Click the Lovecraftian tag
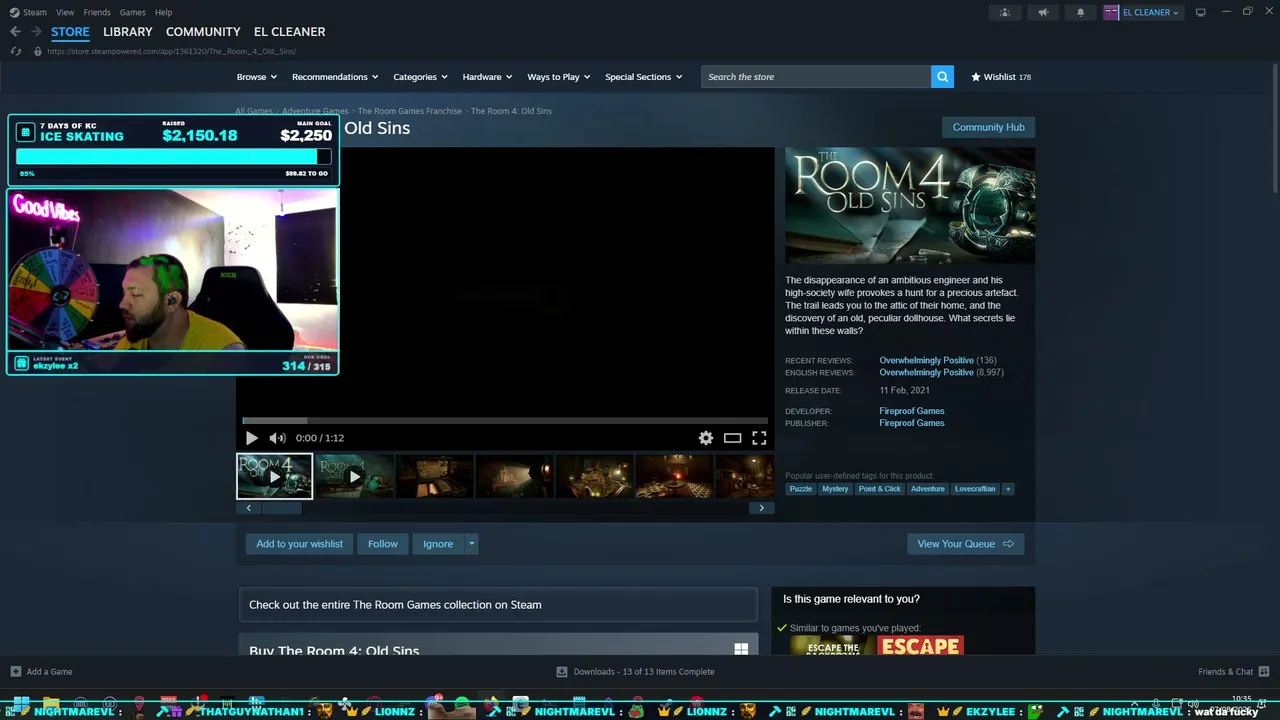1280x720 pixels. (975, 489)
